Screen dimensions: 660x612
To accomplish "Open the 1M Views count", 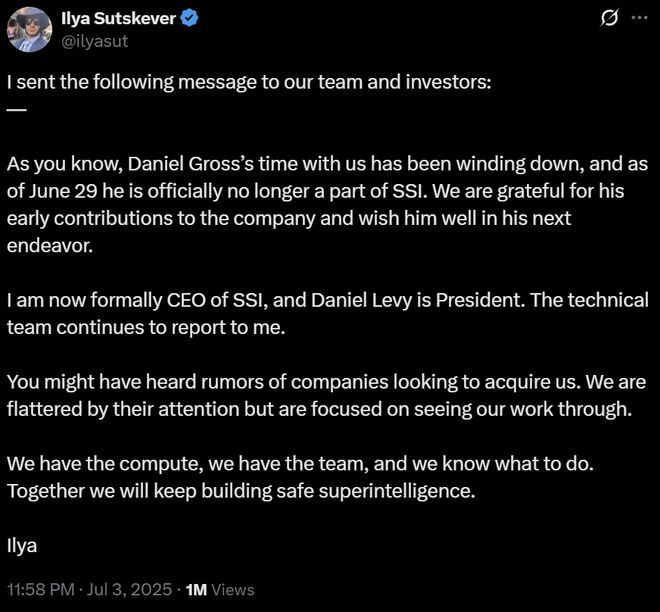I will [x=221, y=589].
